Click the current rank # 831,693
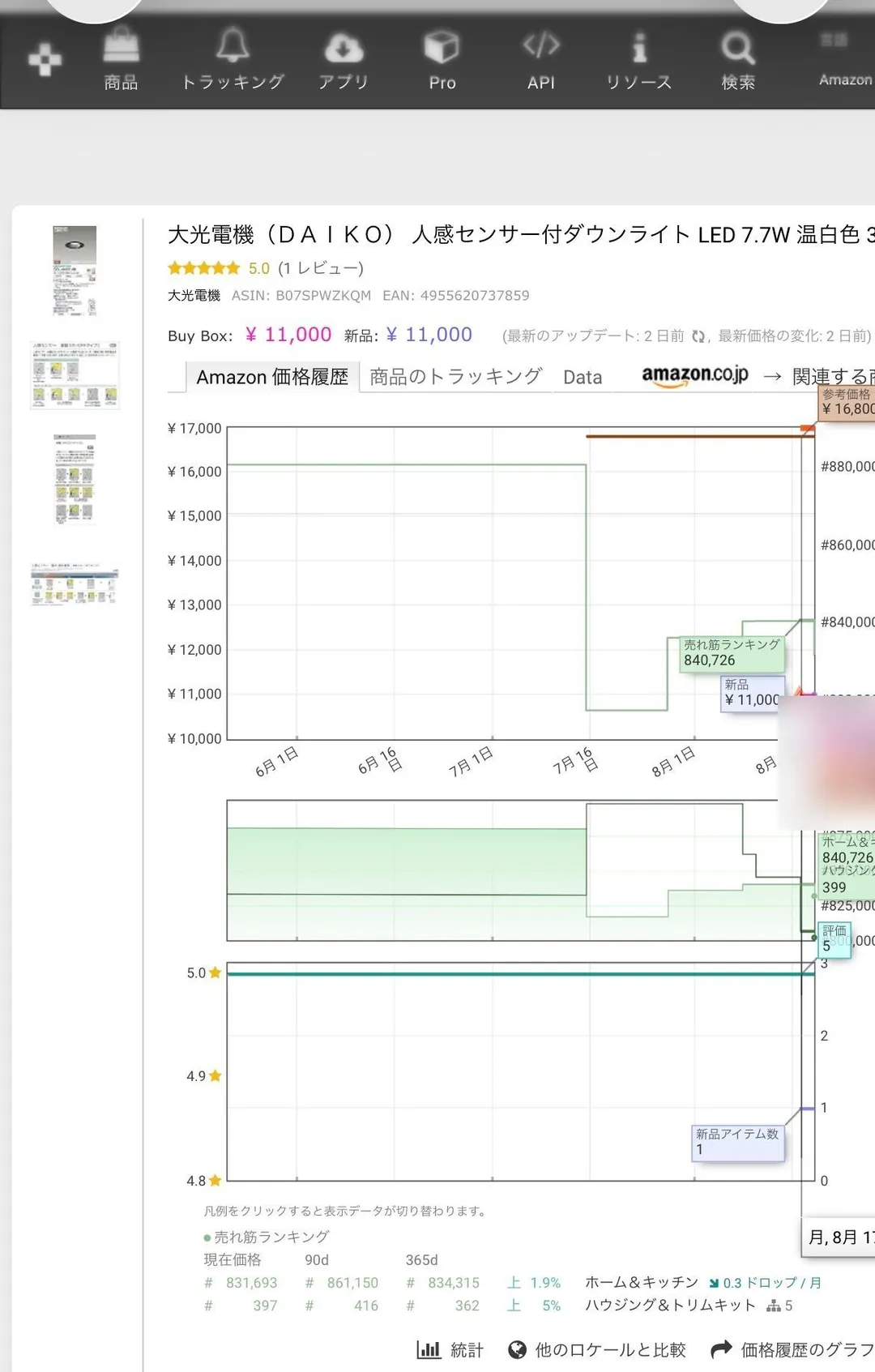 pyautogui.click(x=241, y=1283)
